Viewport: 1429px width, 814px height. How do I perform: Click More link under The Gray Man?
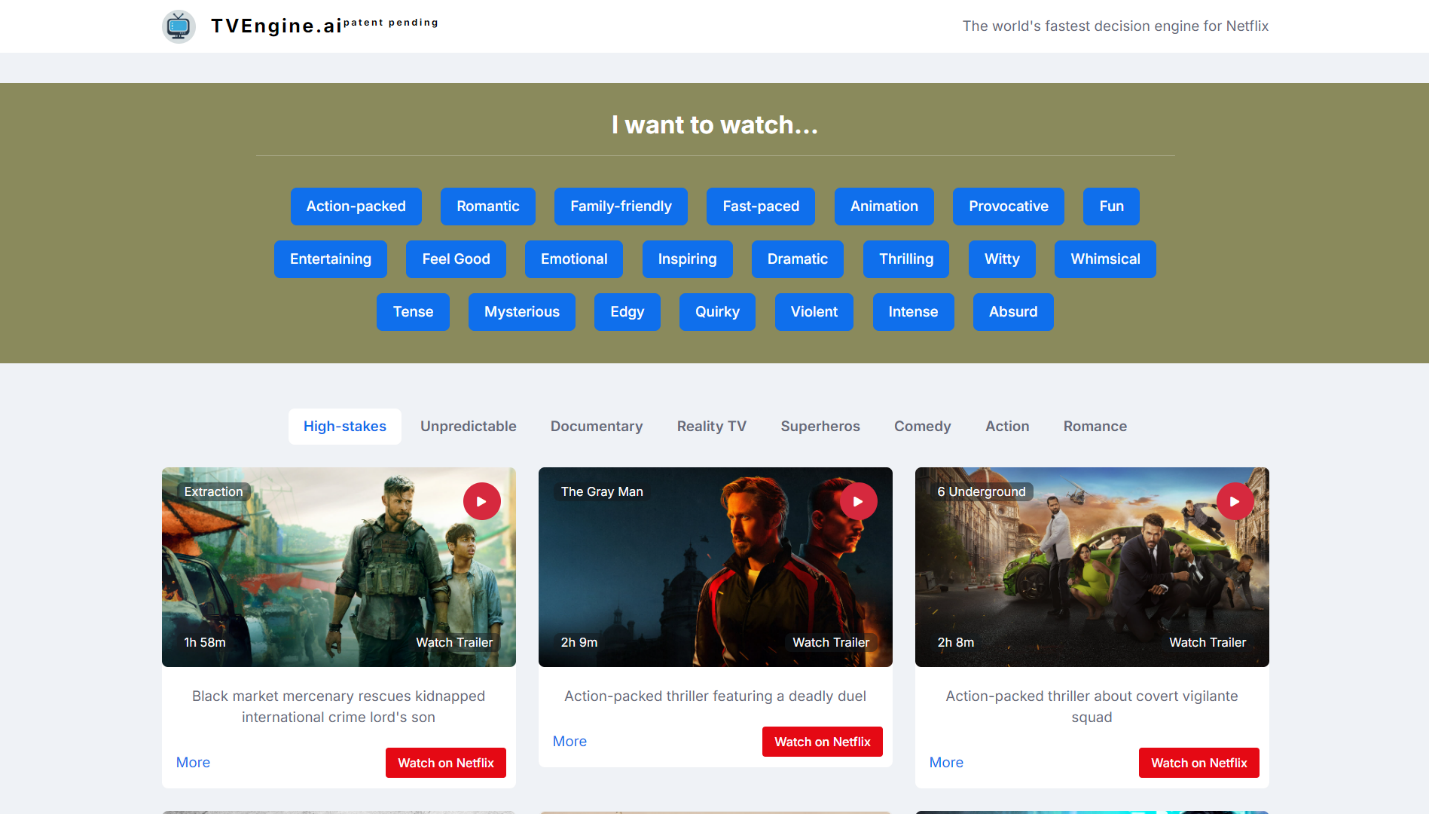(570, 741)
